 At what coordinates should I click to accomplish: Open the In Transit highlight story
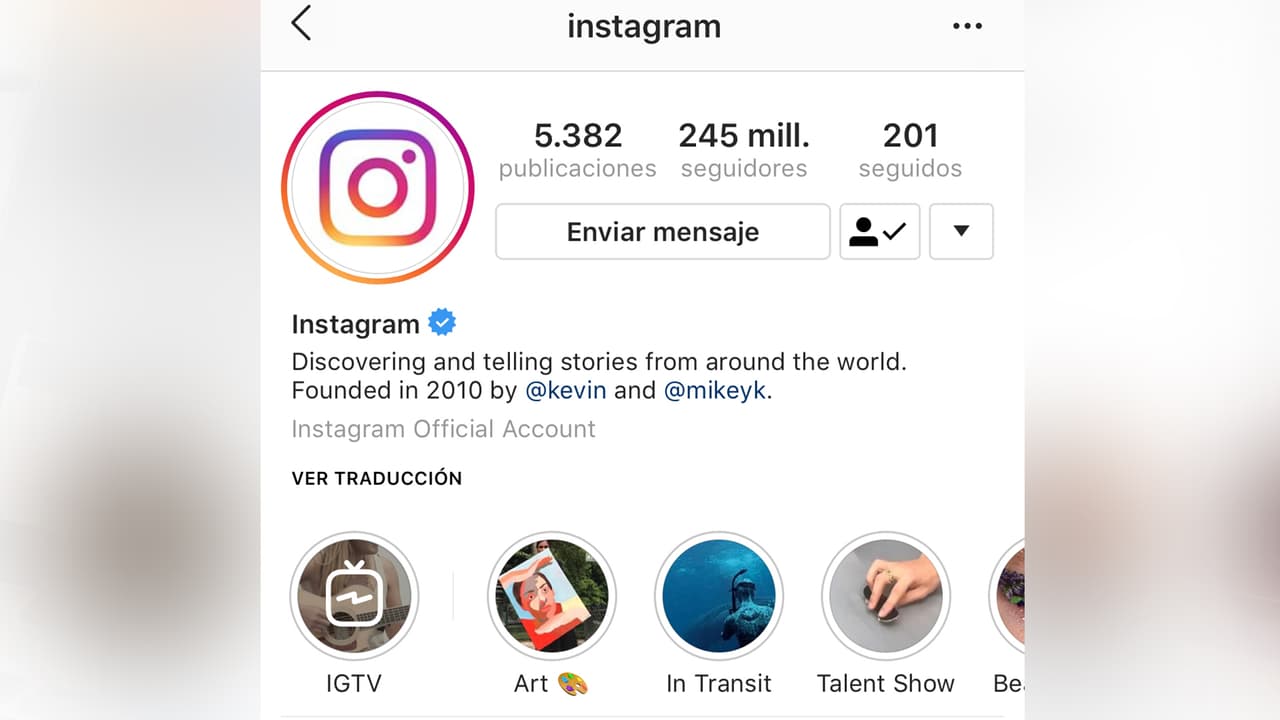719,596
